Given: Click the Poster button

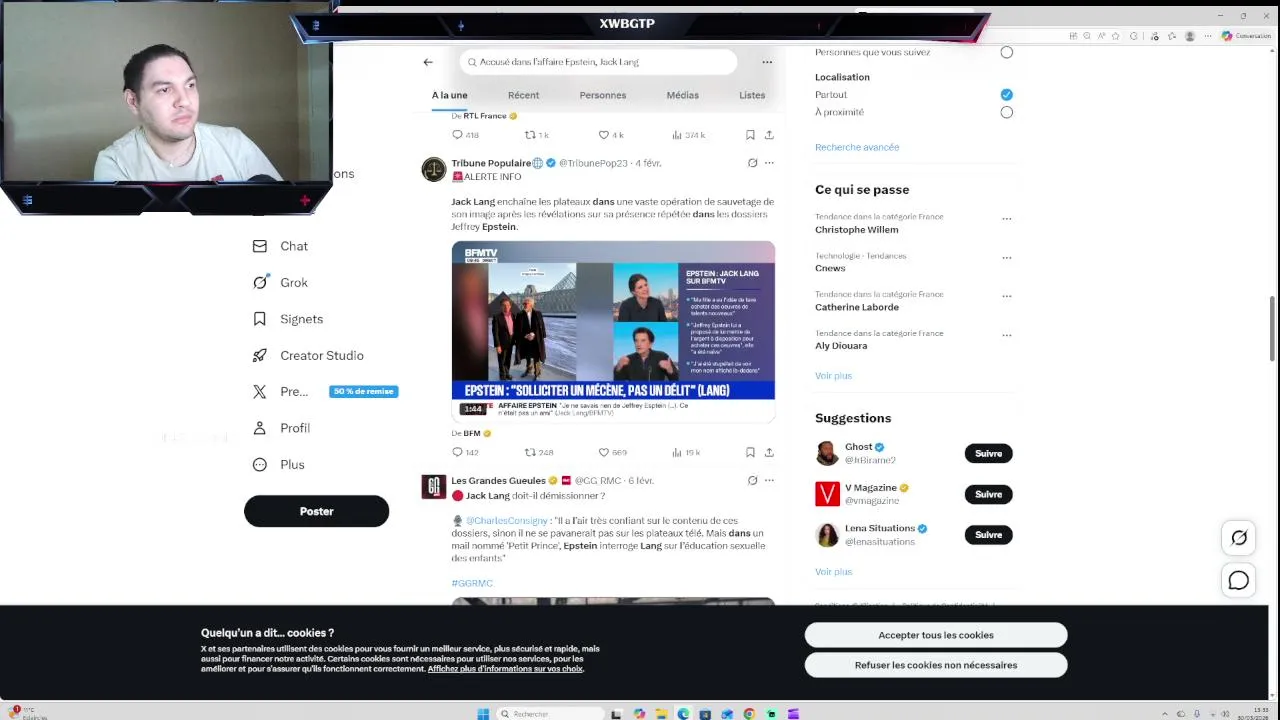Looking at the screenshot, I should click(x=316, y=511).
